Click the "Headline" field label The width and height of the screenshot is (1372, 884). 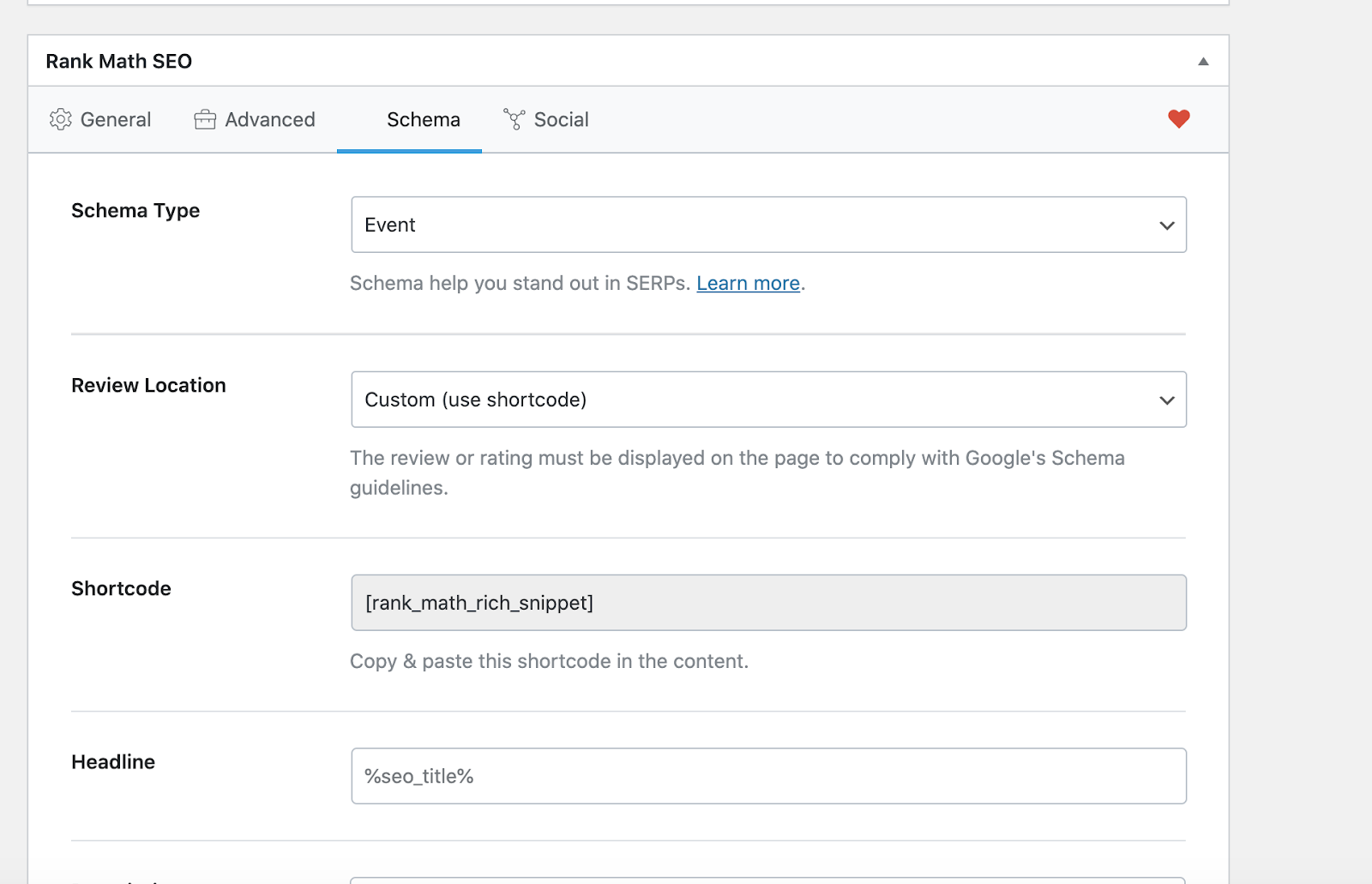pos(113,762)
